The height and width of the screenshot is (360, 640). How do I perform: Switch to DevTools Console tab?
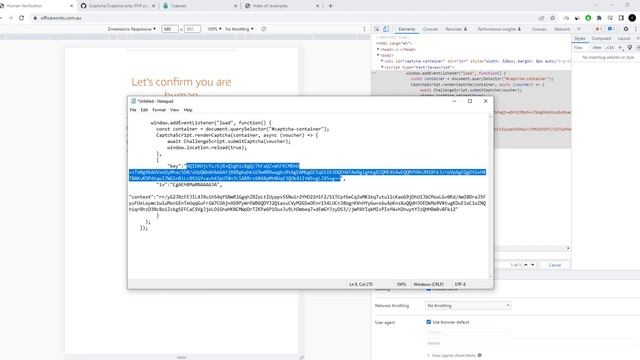pos(430,29)
